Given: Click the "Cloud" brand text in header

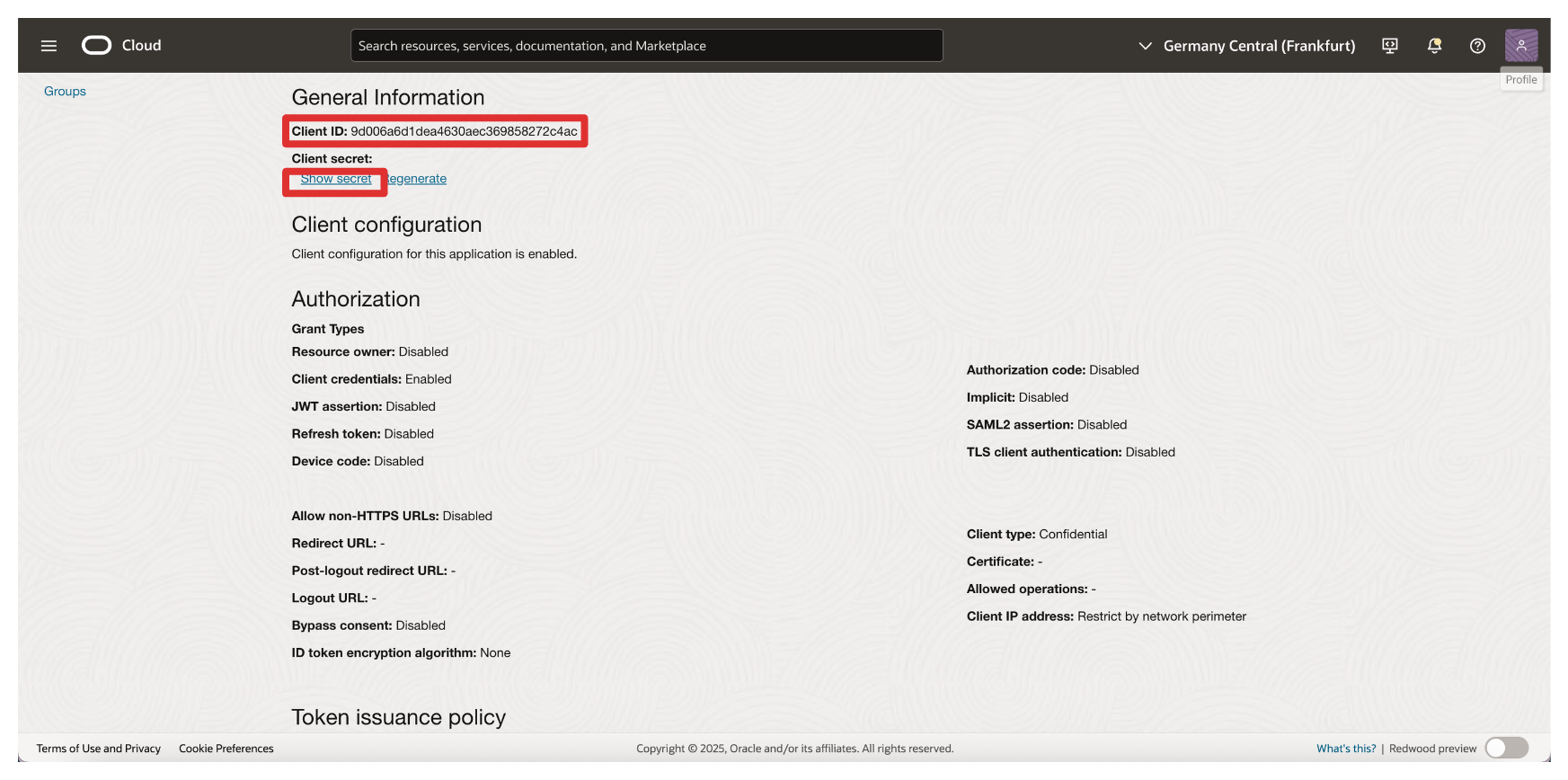Looking at the screenshot, I should [142, 46].
